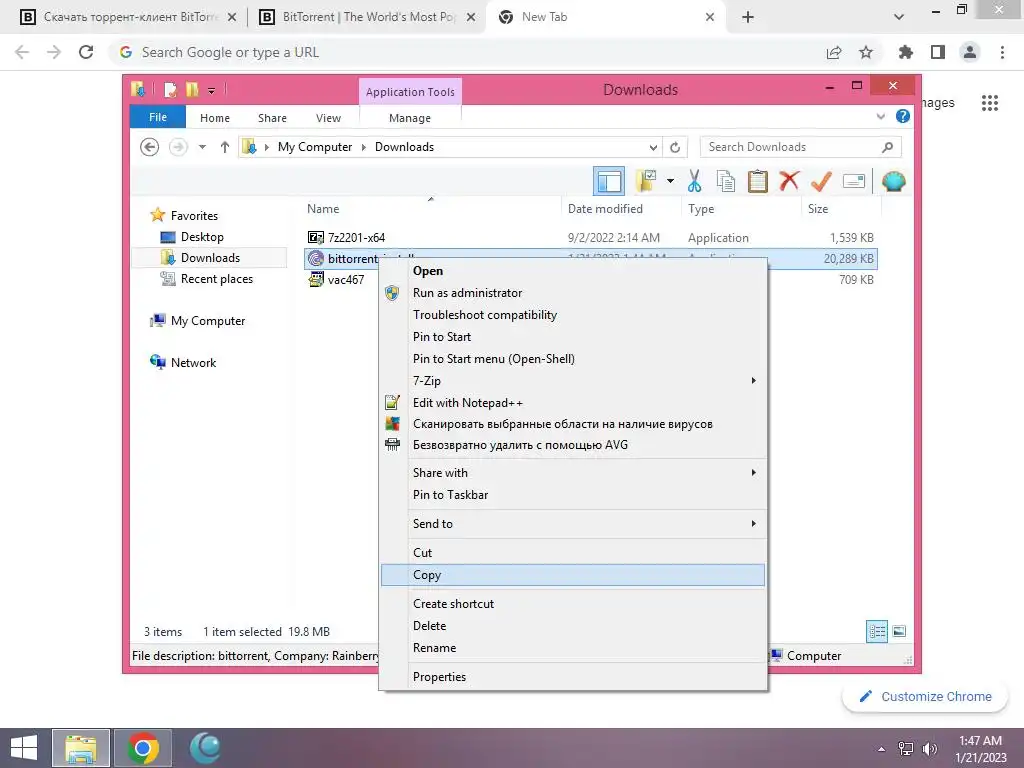Open recent locations dropdown arrow
Viewport: 1024px width, 768px height.
pos(202,147)
